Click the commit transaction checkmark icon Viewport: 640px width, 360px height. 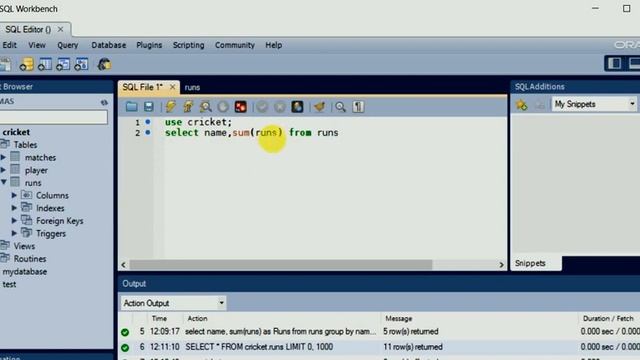[262, 107]
